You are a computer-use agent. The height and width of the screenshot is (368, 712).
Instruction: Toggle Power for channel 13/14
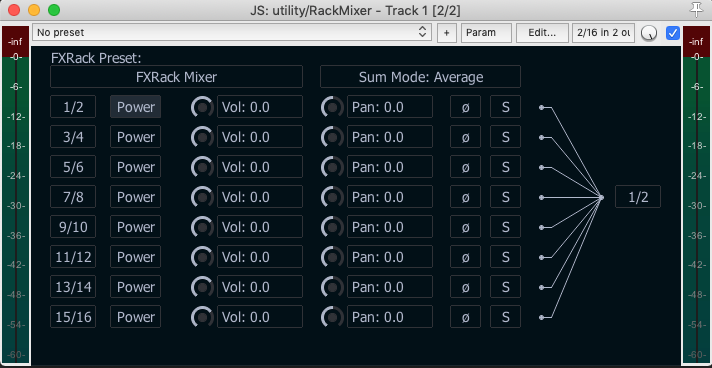click(x=135, y=287)
